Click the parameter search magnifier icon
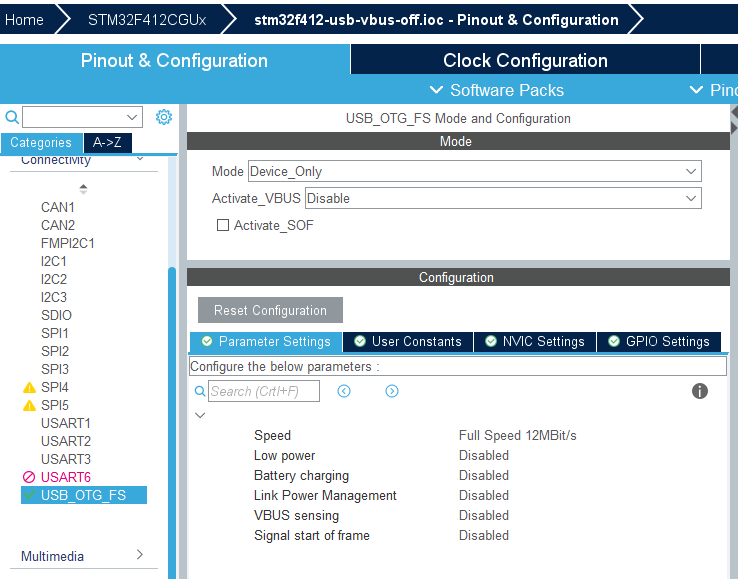The height and width of the screenshot is (579, 738). pos(200,391)
